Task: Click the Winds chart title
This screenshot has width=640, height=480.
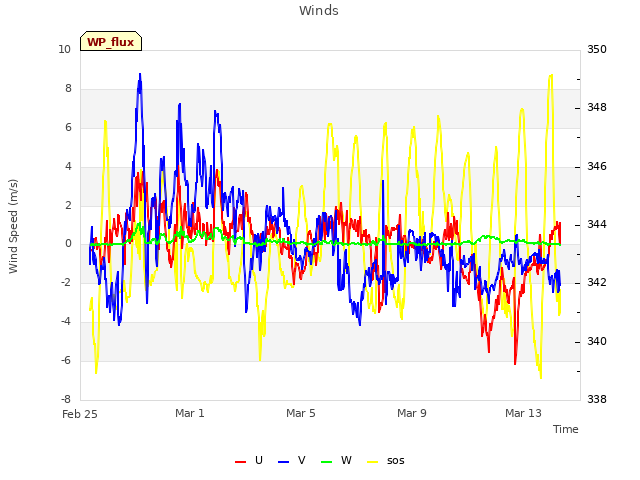Action: tap(319, 11)
